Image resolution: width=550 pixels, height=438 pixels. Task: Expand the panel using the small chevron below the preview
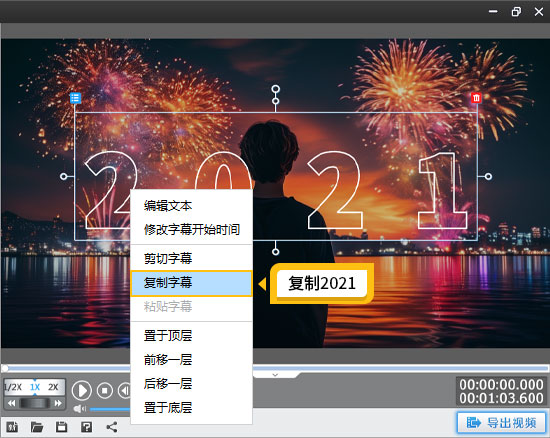pos(275,375)
